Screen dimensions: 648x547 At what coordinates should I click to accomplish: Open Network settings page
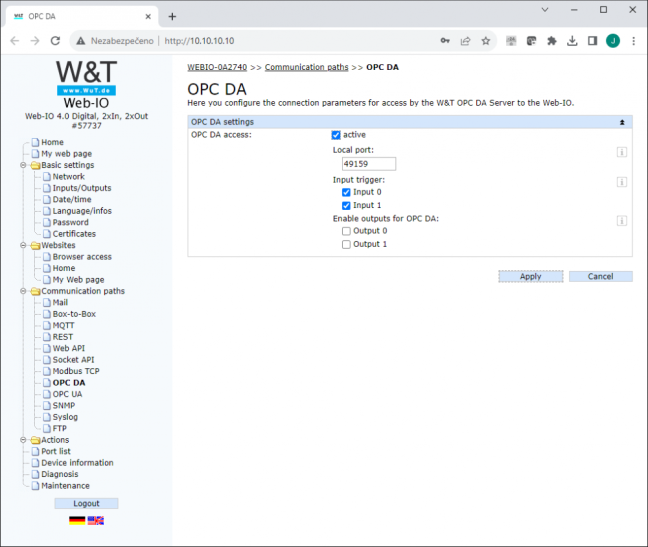pyautogui.click(x=69, y=176)
